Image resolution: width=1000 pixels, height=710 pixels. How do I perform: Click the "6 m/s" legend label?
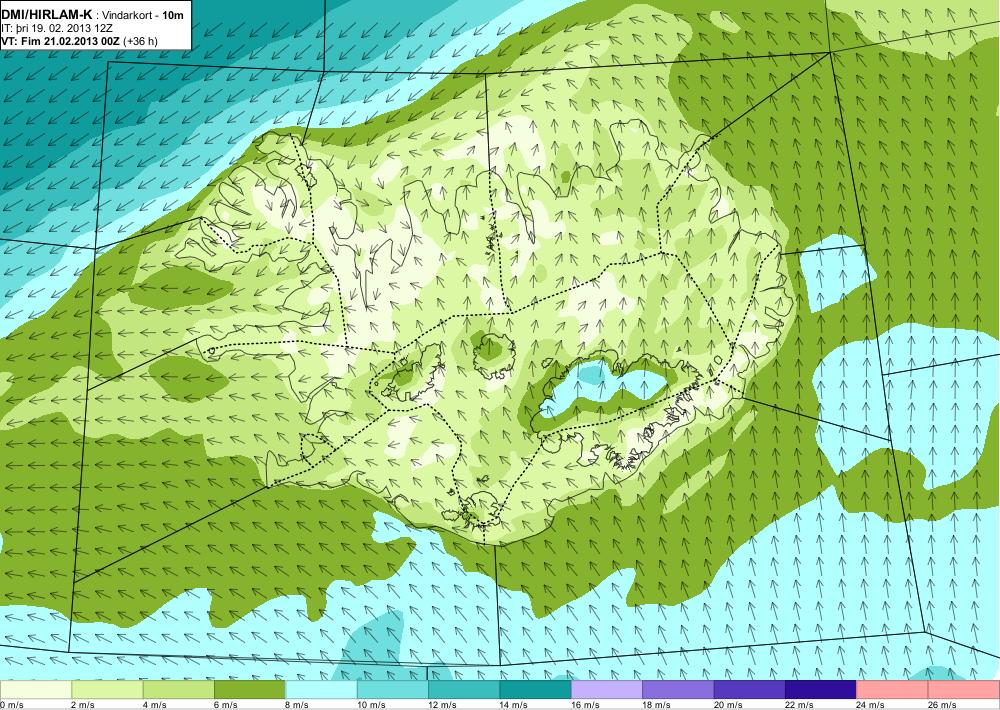pos(226,704)
